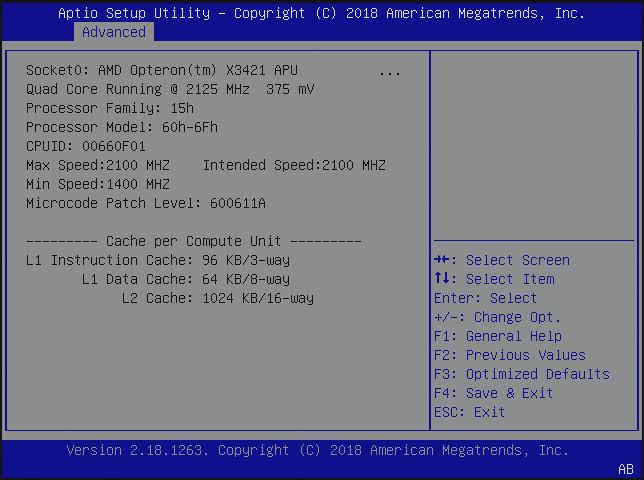This screenshot has width=644, height=480.
Task: Click 'Max Speed:2100 MHZ' text
Action: (x=98, y=165)
